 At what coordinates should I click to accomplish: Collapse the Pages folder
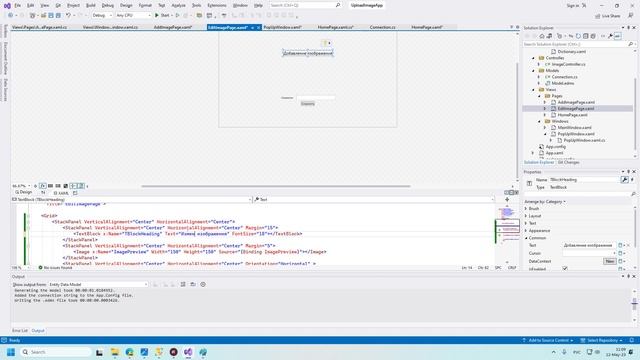tap(539, 96)
